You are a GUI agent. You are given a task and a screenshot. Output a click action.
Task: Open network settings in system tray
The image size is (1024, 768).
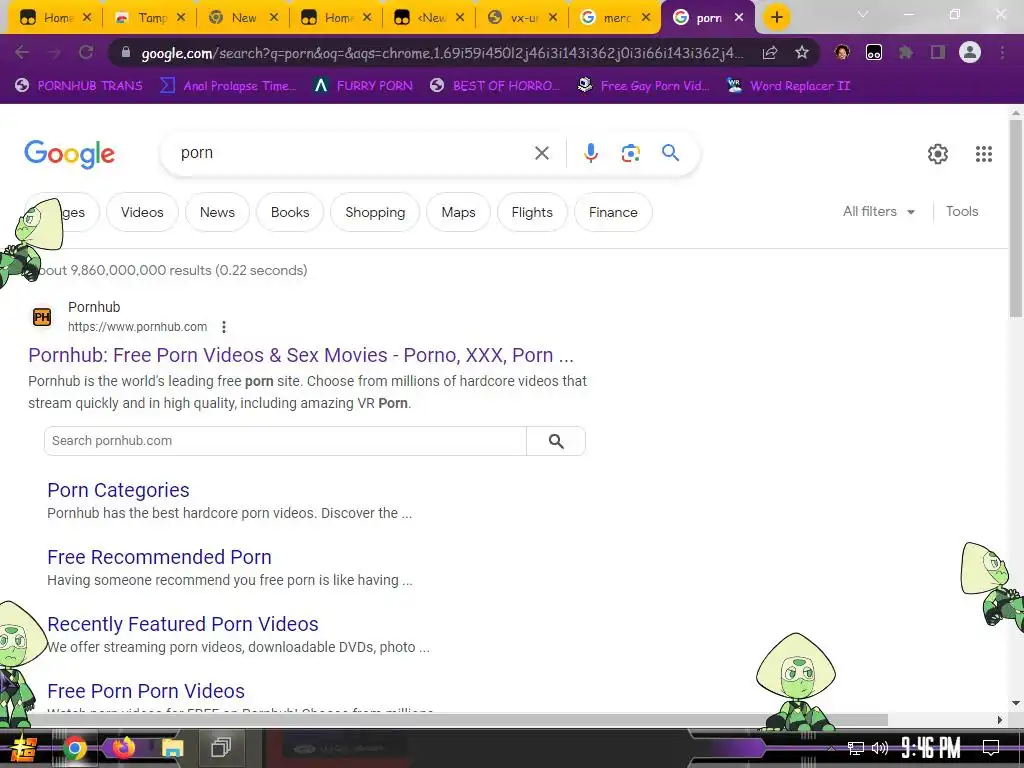(x=856, y=748)
